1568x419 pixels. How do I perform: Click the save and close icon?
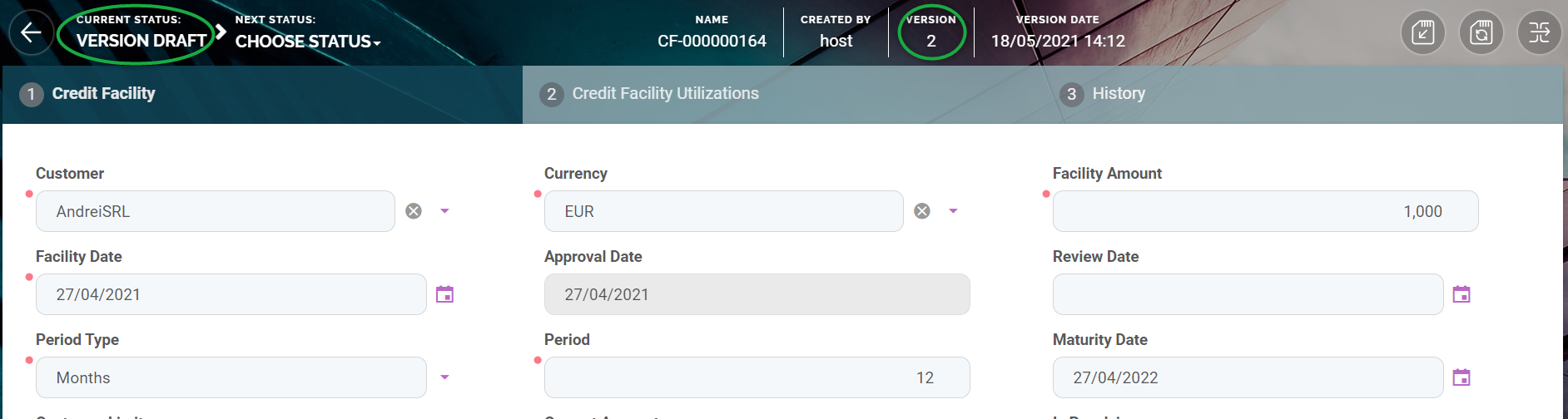coord(1422,33)
